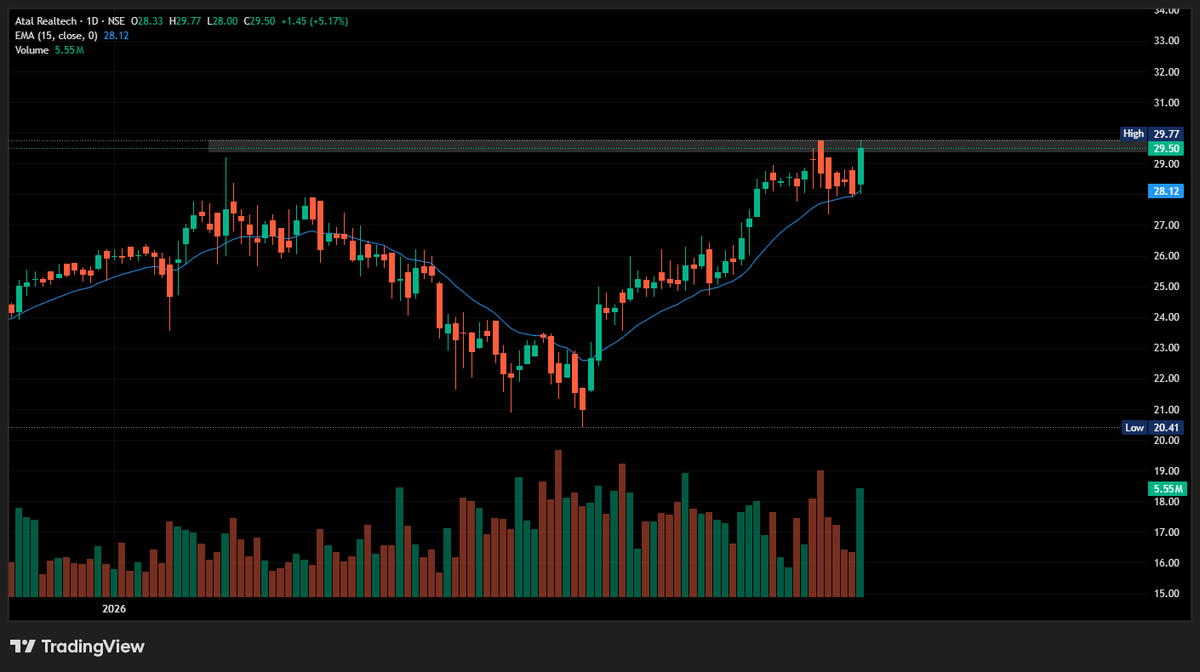Click the blue 28.12 EMA axis label

(x=1167, y=191)
